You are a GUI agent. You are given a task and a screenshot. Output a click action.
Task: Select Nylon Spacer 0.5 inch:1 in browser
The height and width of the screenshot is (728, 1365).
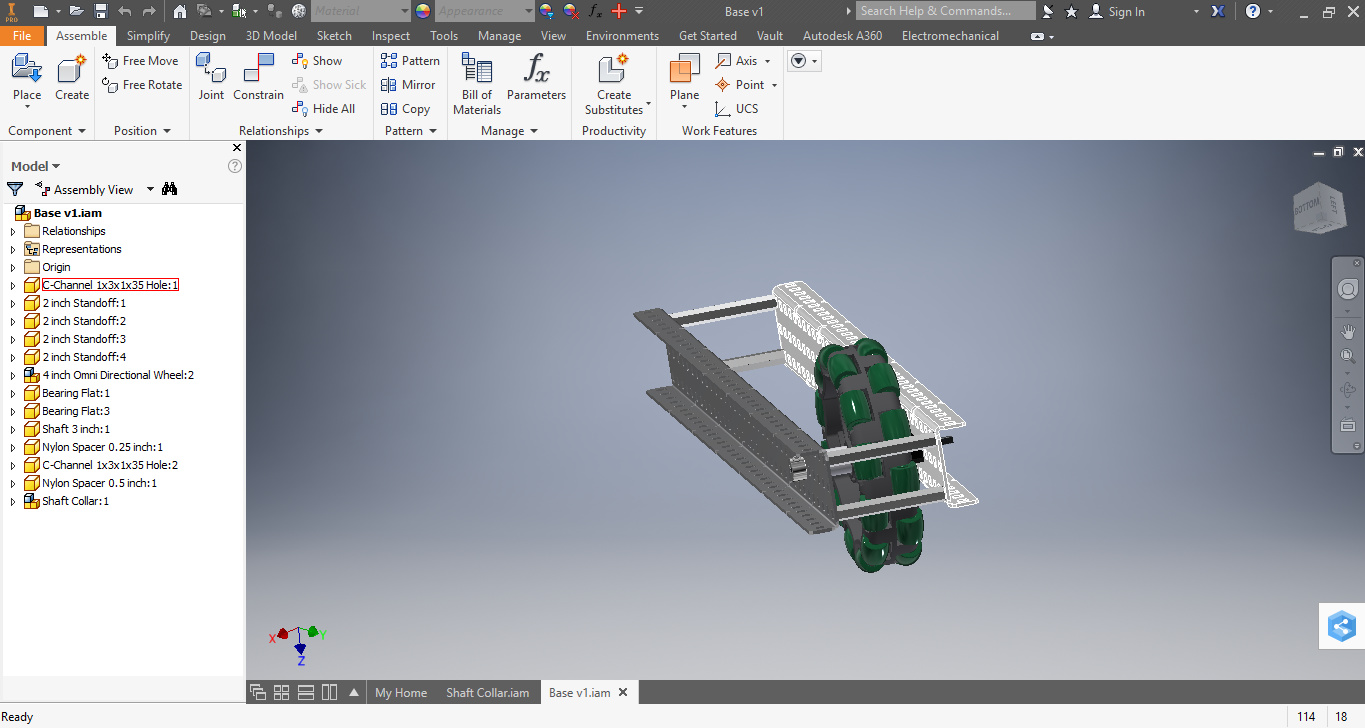coord(99,483)
